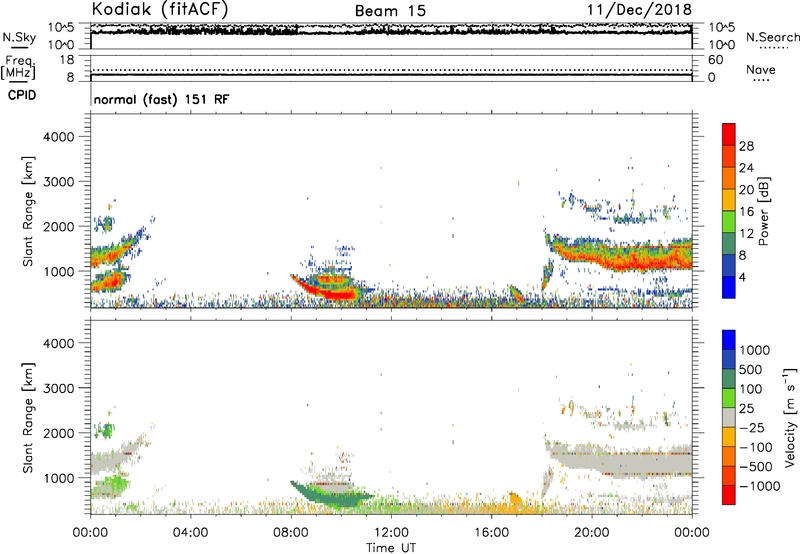Click the Power panel 'Slant Range [km]' label
This screenshot has width=800, height=554.
[x=28, y=211]
